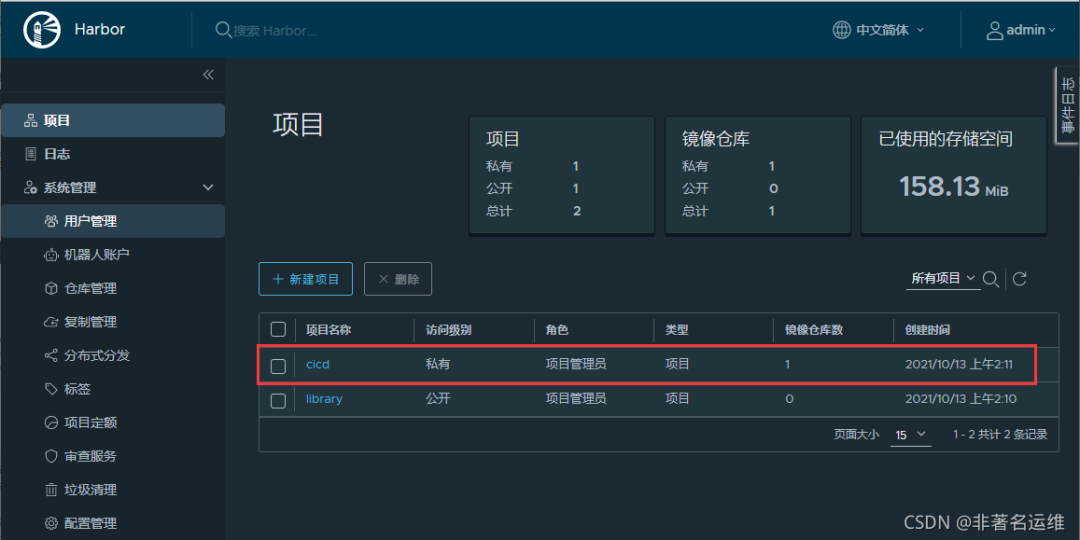Viewport: 1080px width, 540px height.
Task: Click the 私有 cell in cicd row
Action: click(x=437, y=364)
